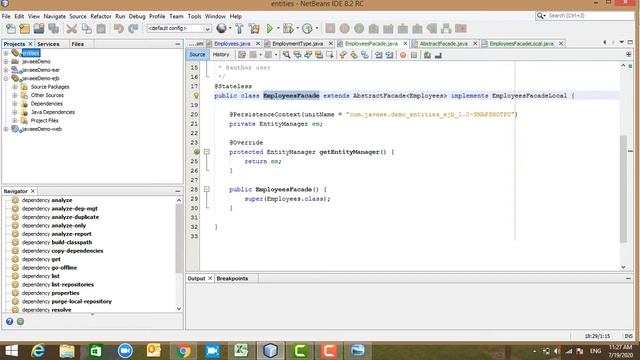This screenshot has height=360, width=640.
Task: Click the Debug Project icon
Action: pos(288,29)
